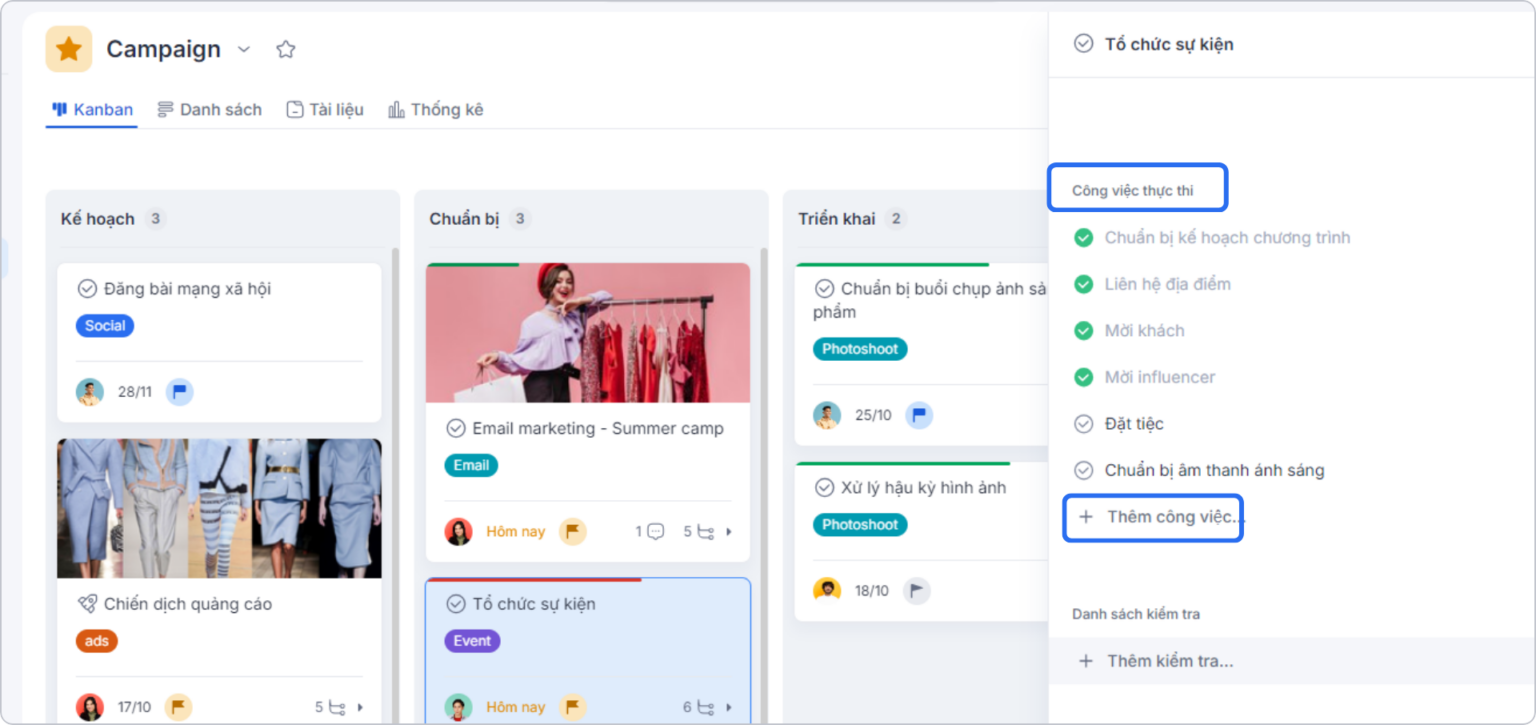The width and height of the screenshot is (1536, 725).
Task: Click the 28/11 due date
Action: [135, 392]
